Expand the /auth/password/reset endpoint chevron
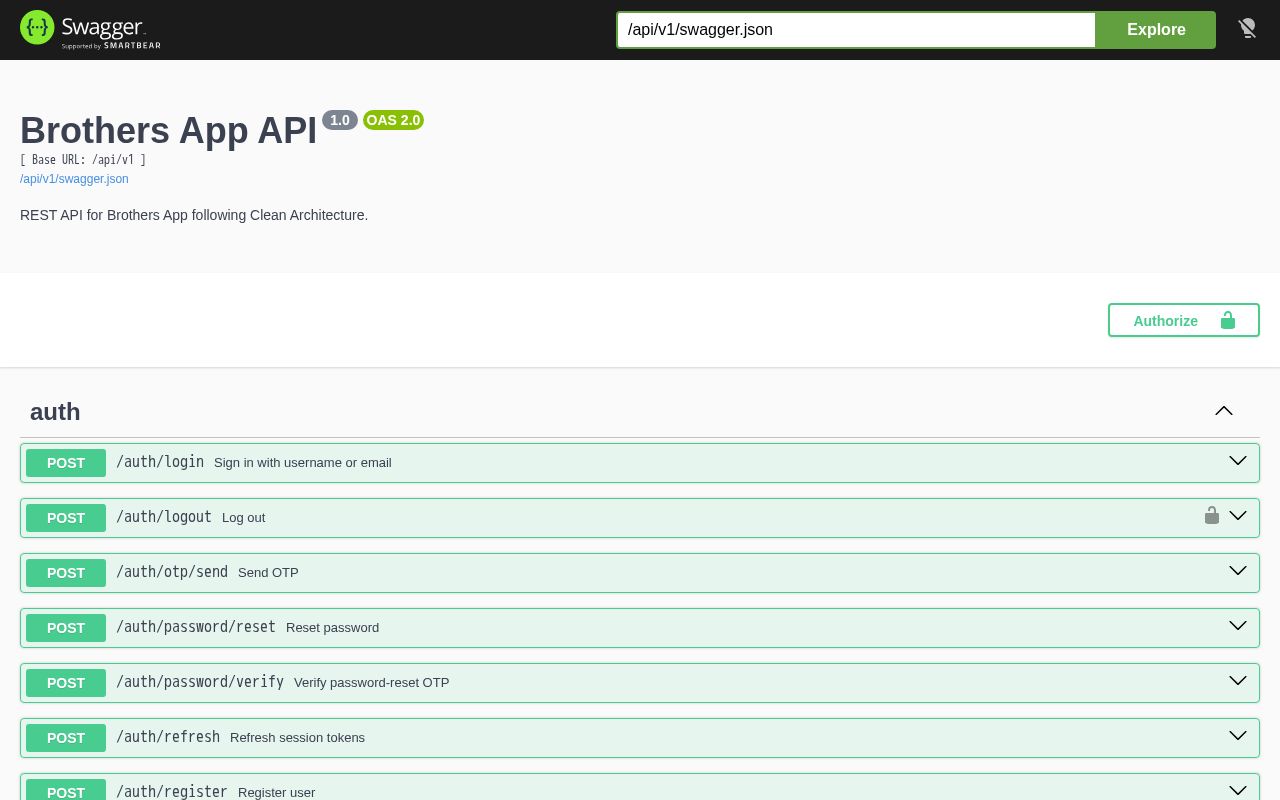Viewport: 1280px width, 800px height. click(x=1238, y=626)
